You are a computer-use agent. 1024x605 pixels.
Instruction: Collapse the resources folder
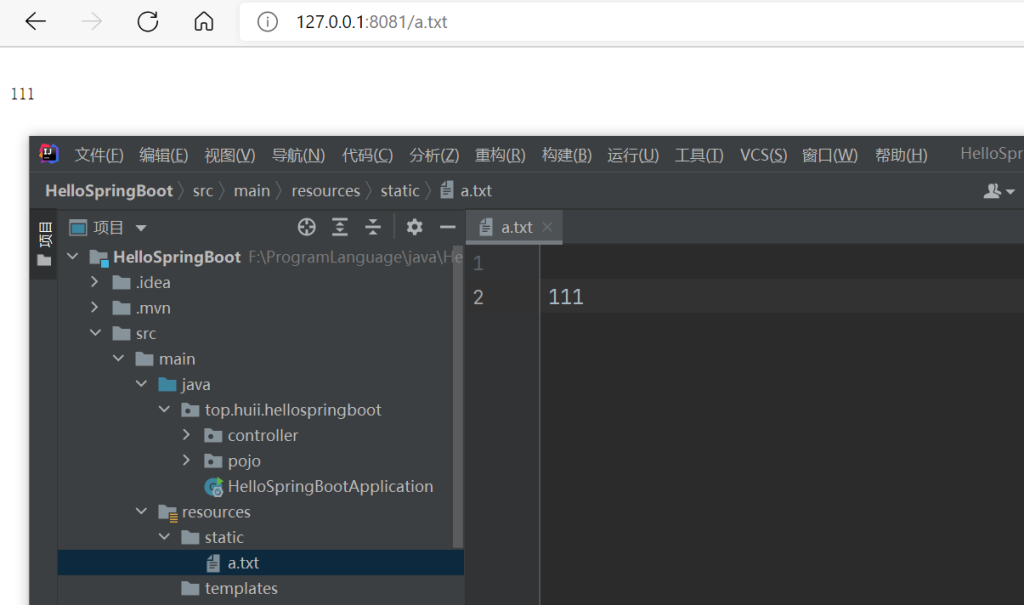(x=141, y=512)
